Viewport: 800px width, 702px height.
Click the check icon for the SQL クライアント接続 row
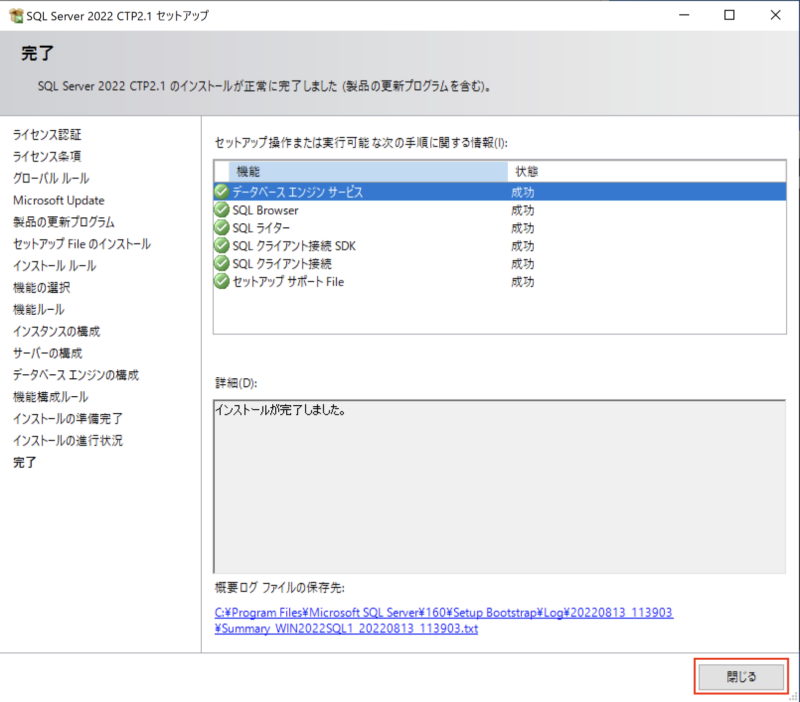pyautogui.click(x=221, y=263)
